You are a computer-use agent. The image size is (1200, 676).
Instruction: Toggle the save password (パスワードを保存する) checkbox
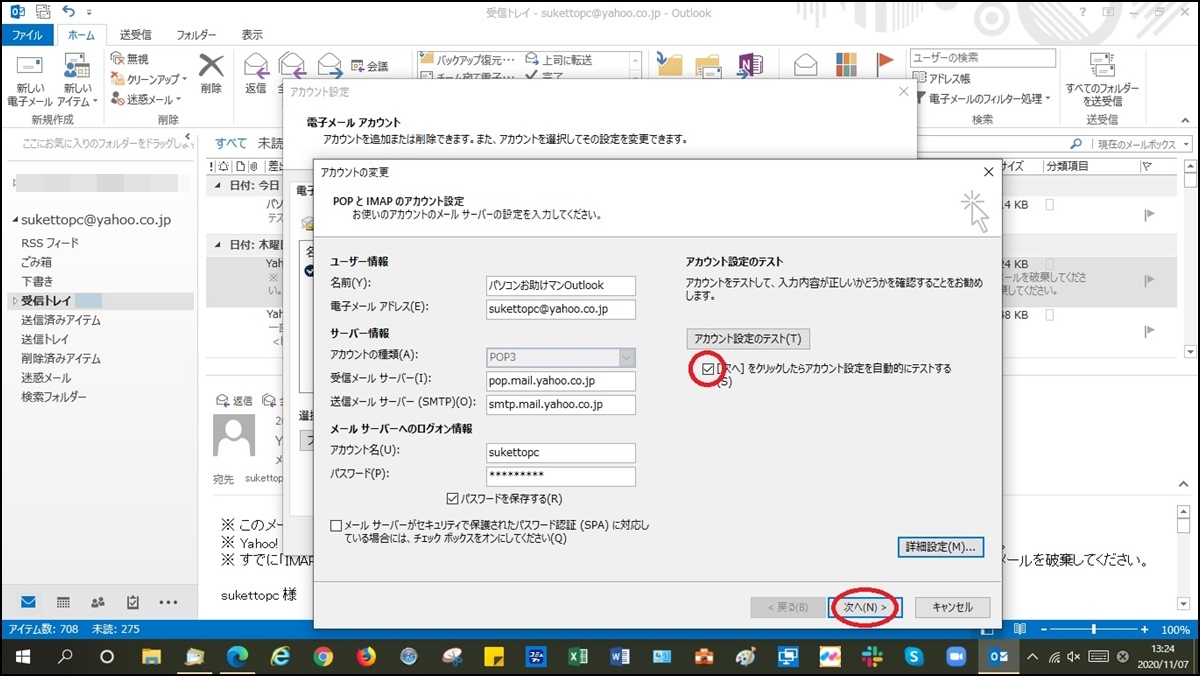click(x=453, y=499)
